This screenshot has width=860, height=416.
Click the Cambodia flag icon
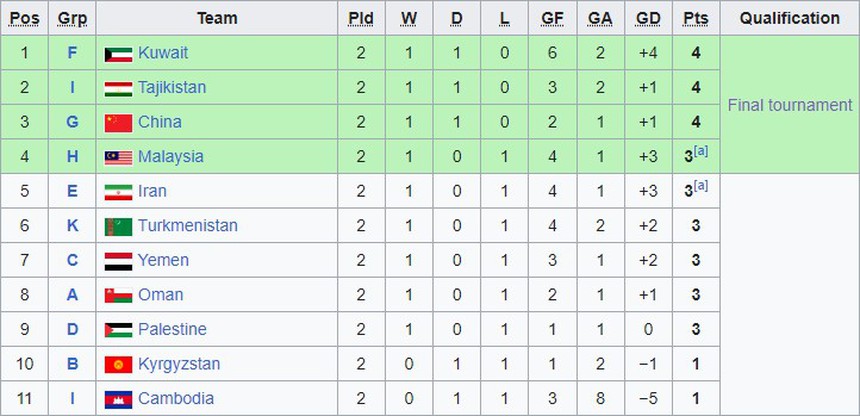pos(118,399)
